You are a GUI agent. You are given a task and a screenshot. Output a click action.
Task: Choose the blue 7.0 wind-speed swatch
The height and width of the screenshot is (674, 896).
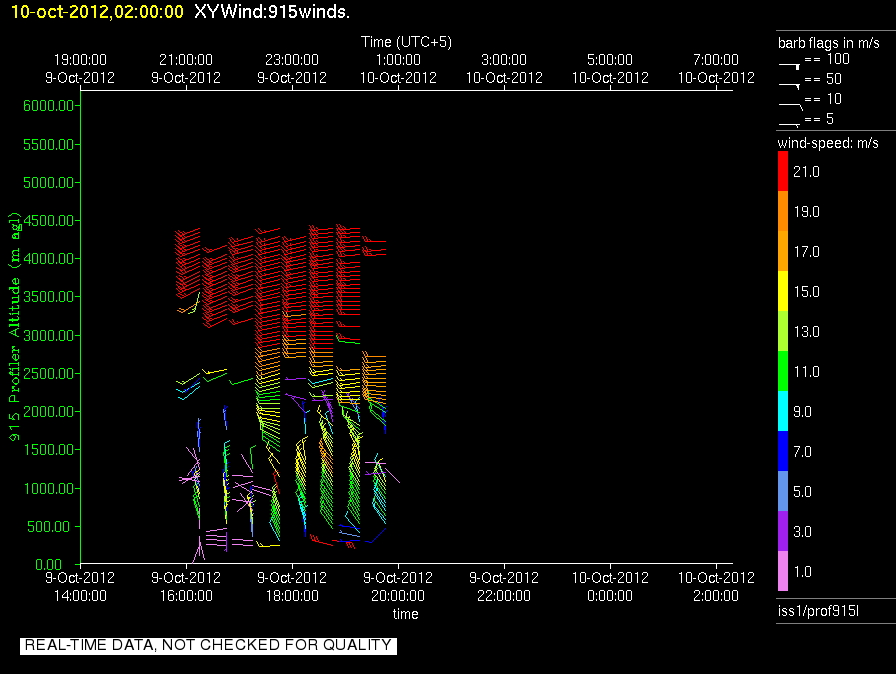[x=783, y=451]
